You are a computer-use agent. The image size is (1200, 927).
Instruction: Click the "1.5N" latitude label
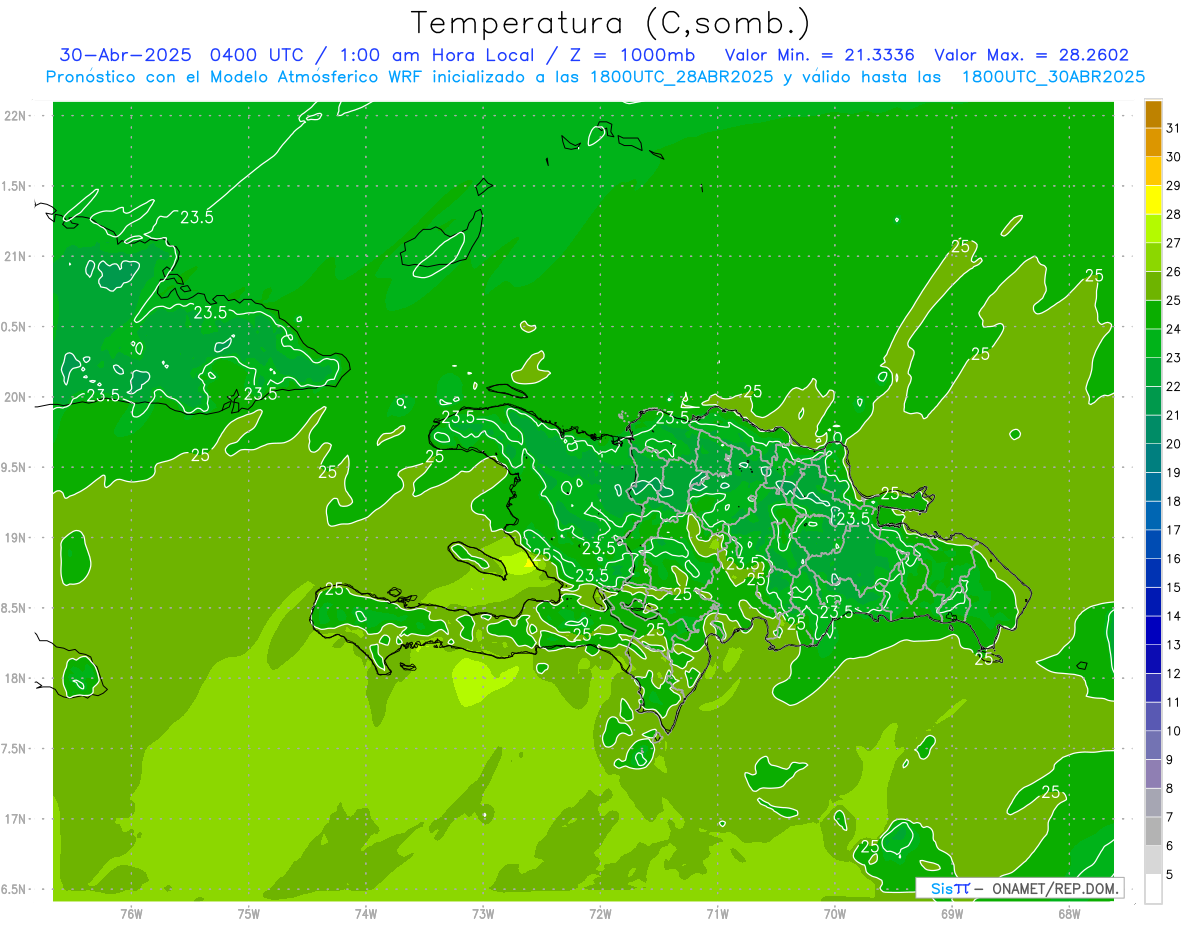(14, 186)
